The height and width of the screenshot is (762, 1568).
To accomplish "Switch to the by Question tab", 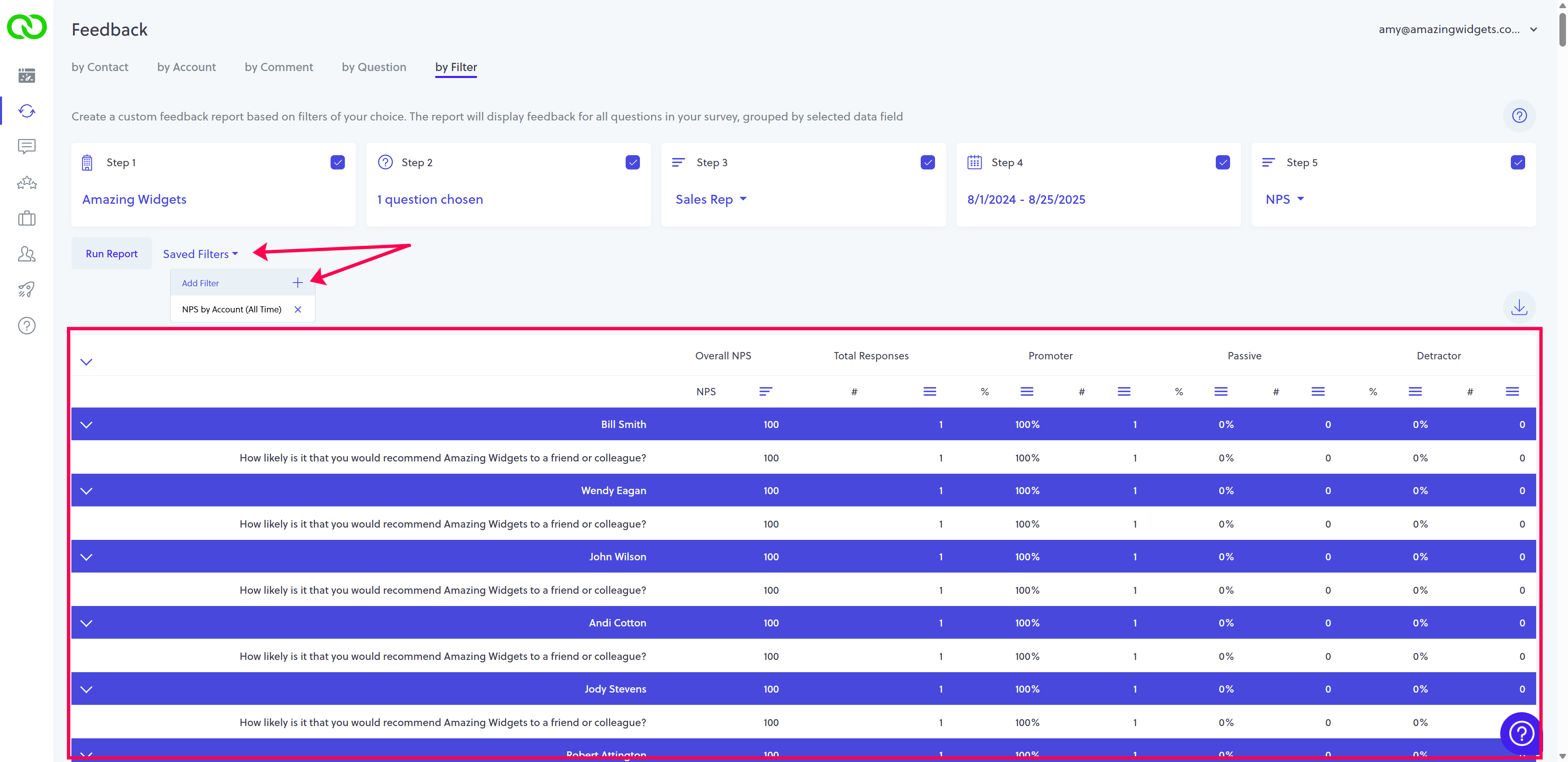I will [374, 67].
